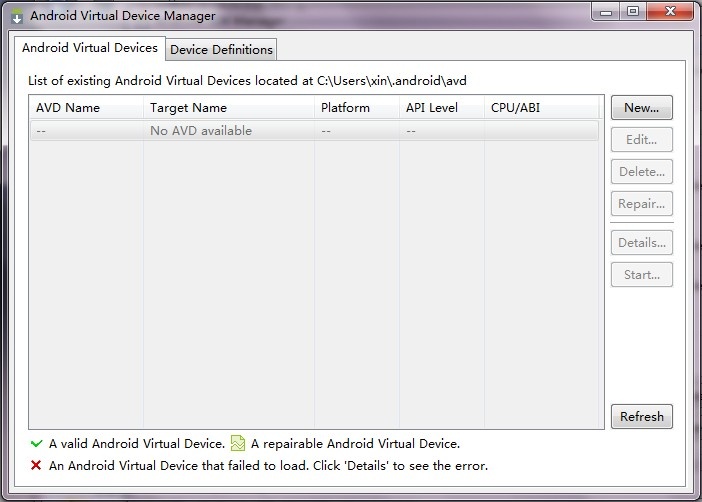Click the Details... button
This screenshot has width=702, height=502.
[641, 242]
